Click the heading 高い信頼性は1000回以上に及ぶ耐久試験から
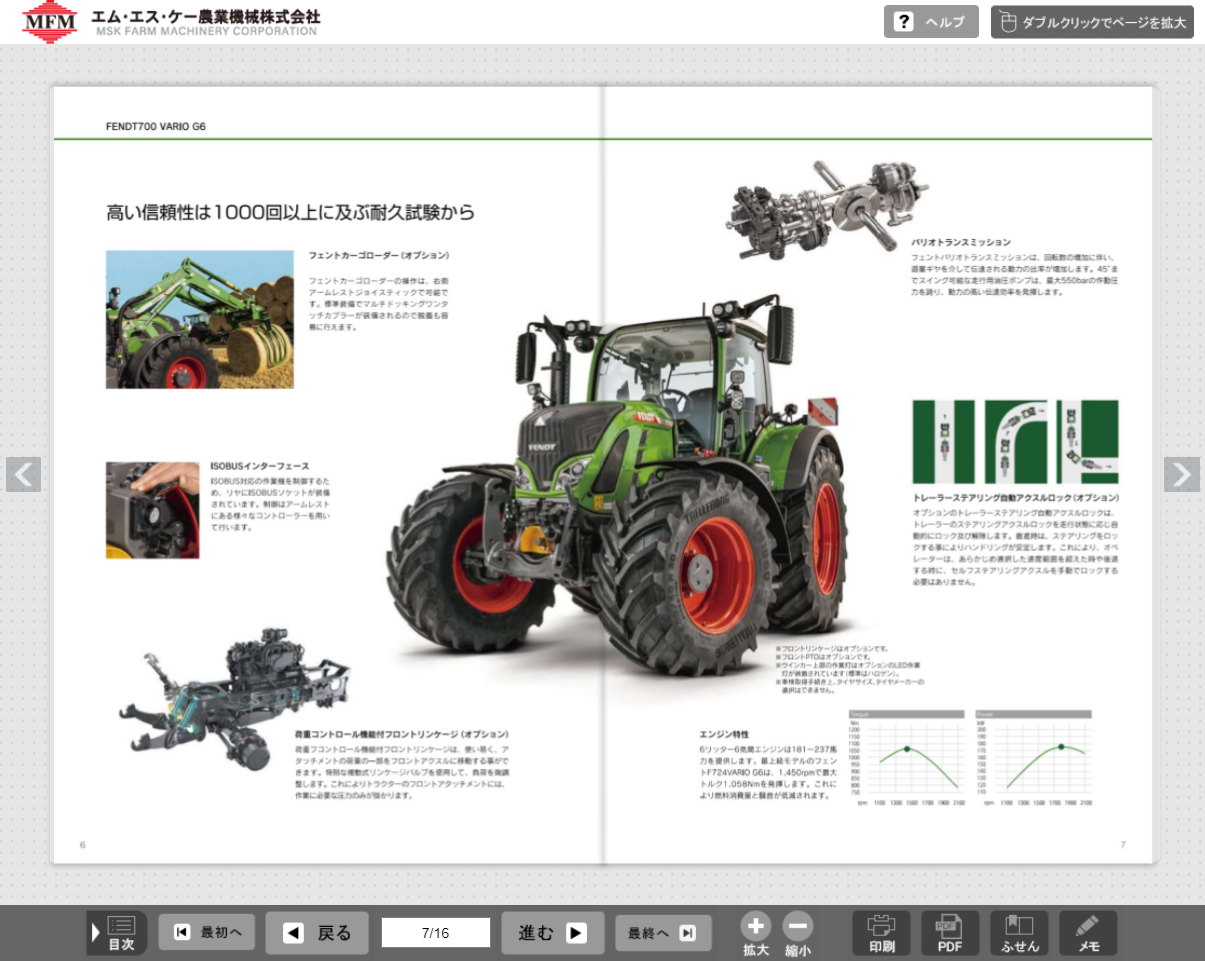 (290, 212)
